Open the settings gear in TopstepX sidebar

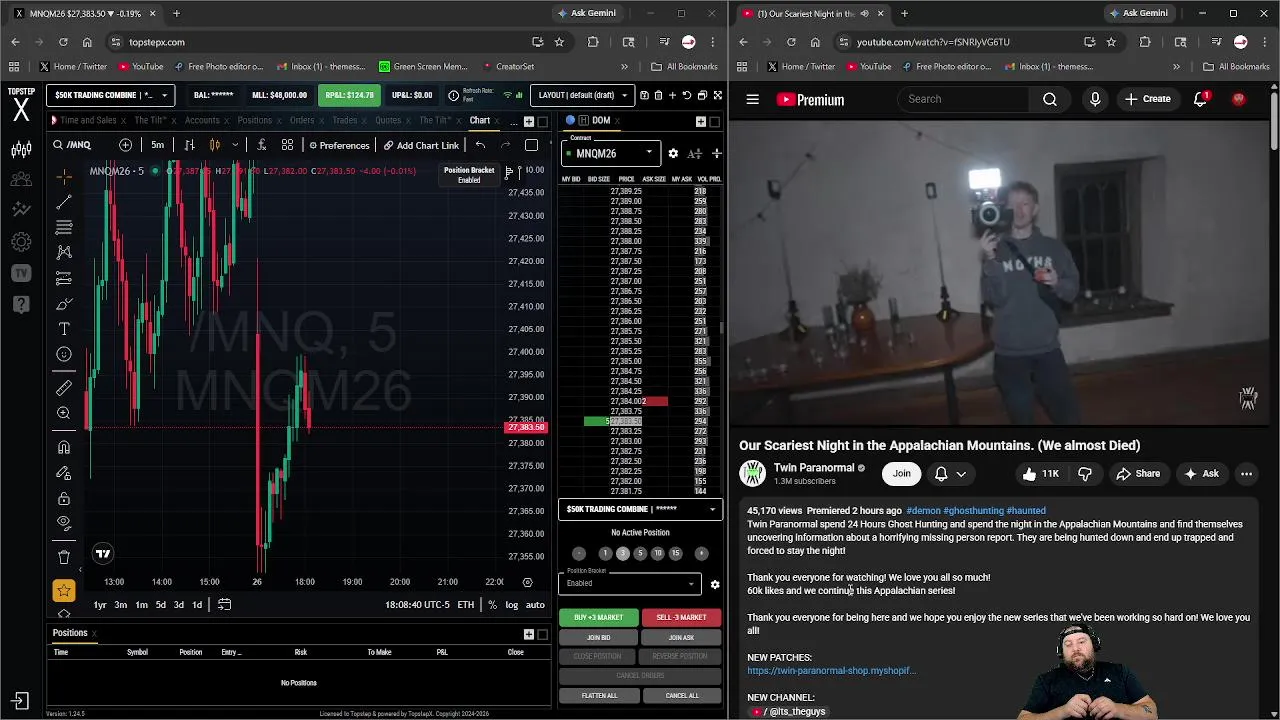(x=21, y=242)
